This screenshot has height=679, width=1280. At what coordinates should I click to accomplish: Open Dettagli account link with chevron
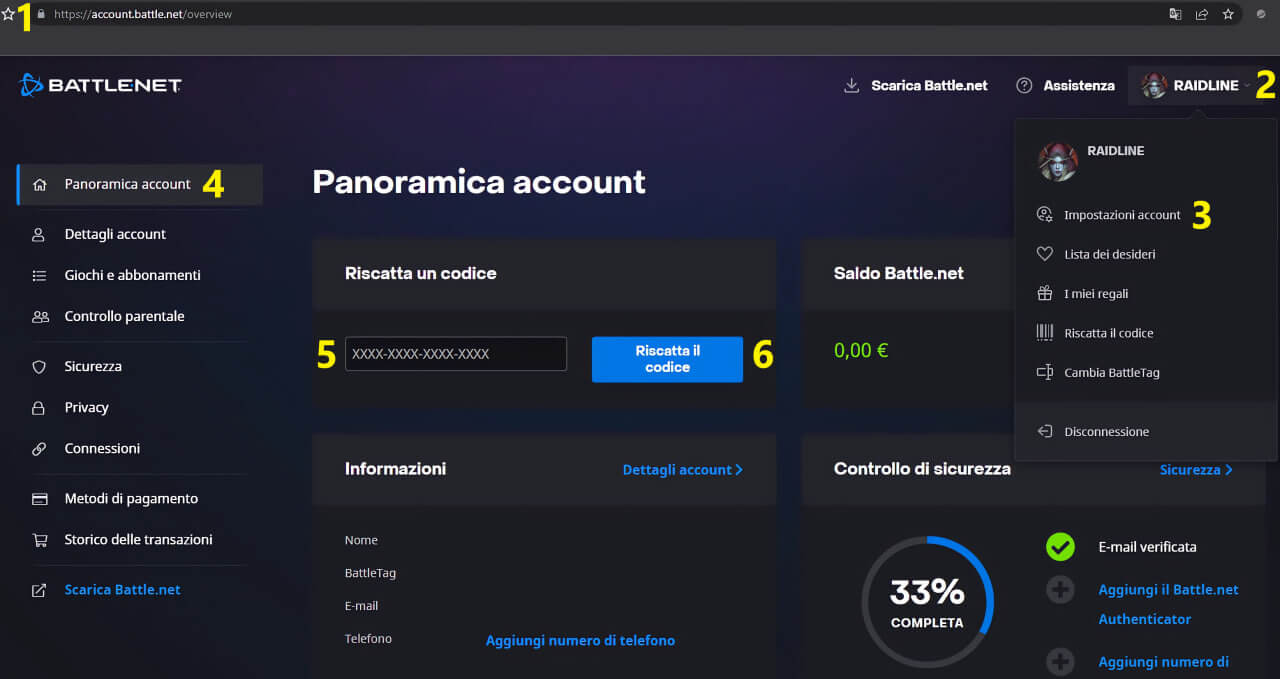682,469
